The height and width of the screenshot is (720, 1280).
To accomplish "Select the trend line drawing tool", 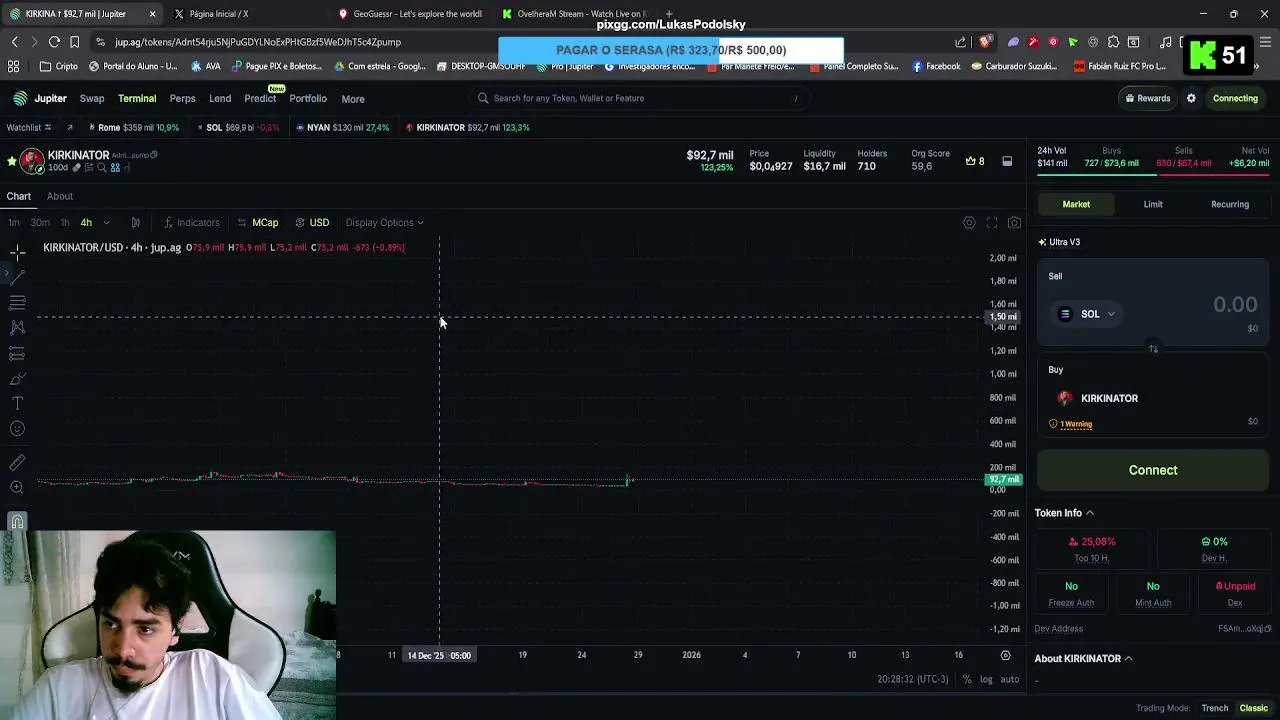I will click(x=17, y=276).
